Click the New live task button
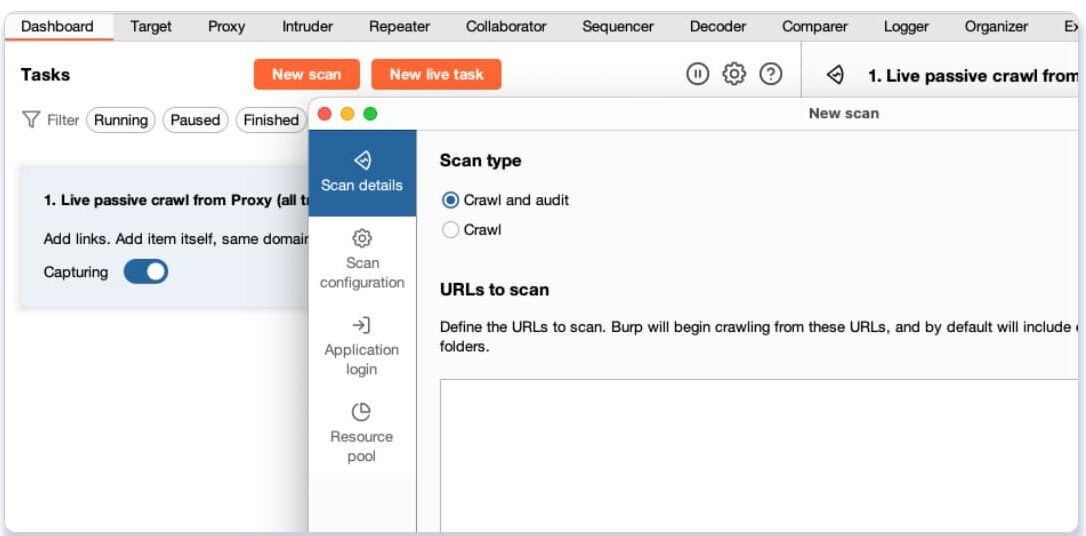Screen dimensions: 1086x536 (436, 74)
